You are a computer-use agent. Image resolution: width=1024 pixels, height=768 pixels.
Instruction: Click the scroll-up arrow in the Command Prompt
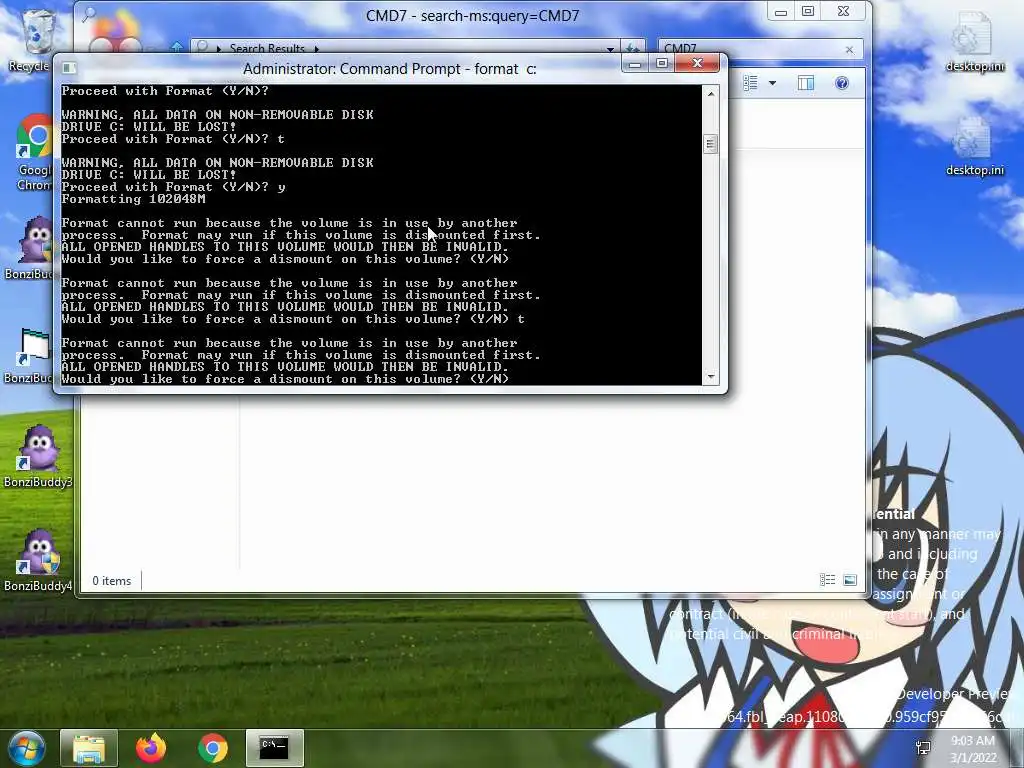click(x=711, y=94)
